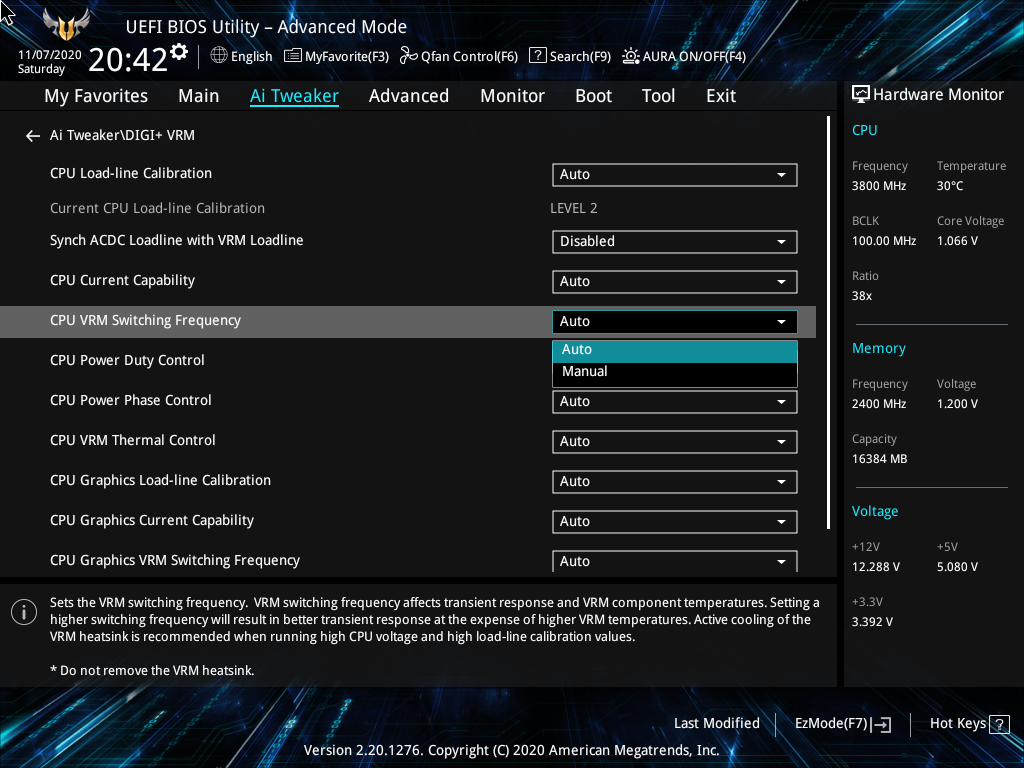Open Qfan Control fan icon
The height and width of the screenshot is (768, 1024).
coord(409,56)
